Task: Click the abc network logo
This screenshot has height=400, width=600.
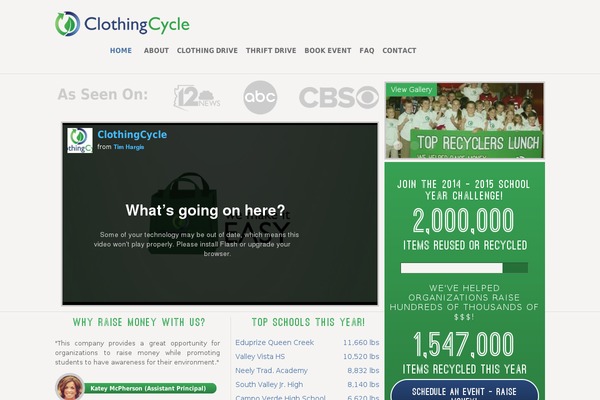Action: 260,97
